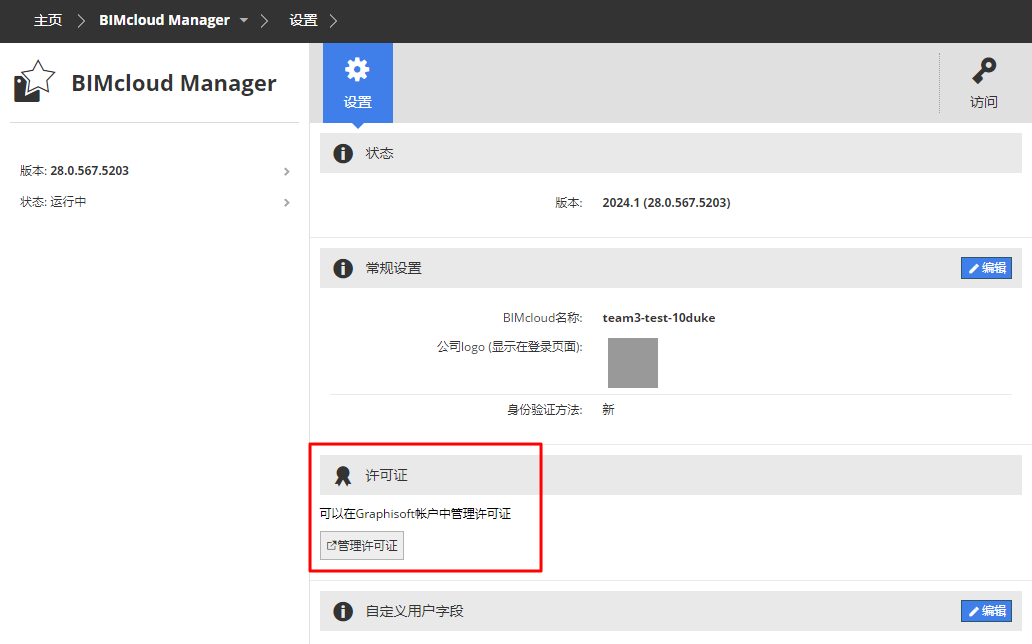This screenshot has width=1032, height=644.
Task: Click the 自定义用户字段 header label
Action: [415, 611]
